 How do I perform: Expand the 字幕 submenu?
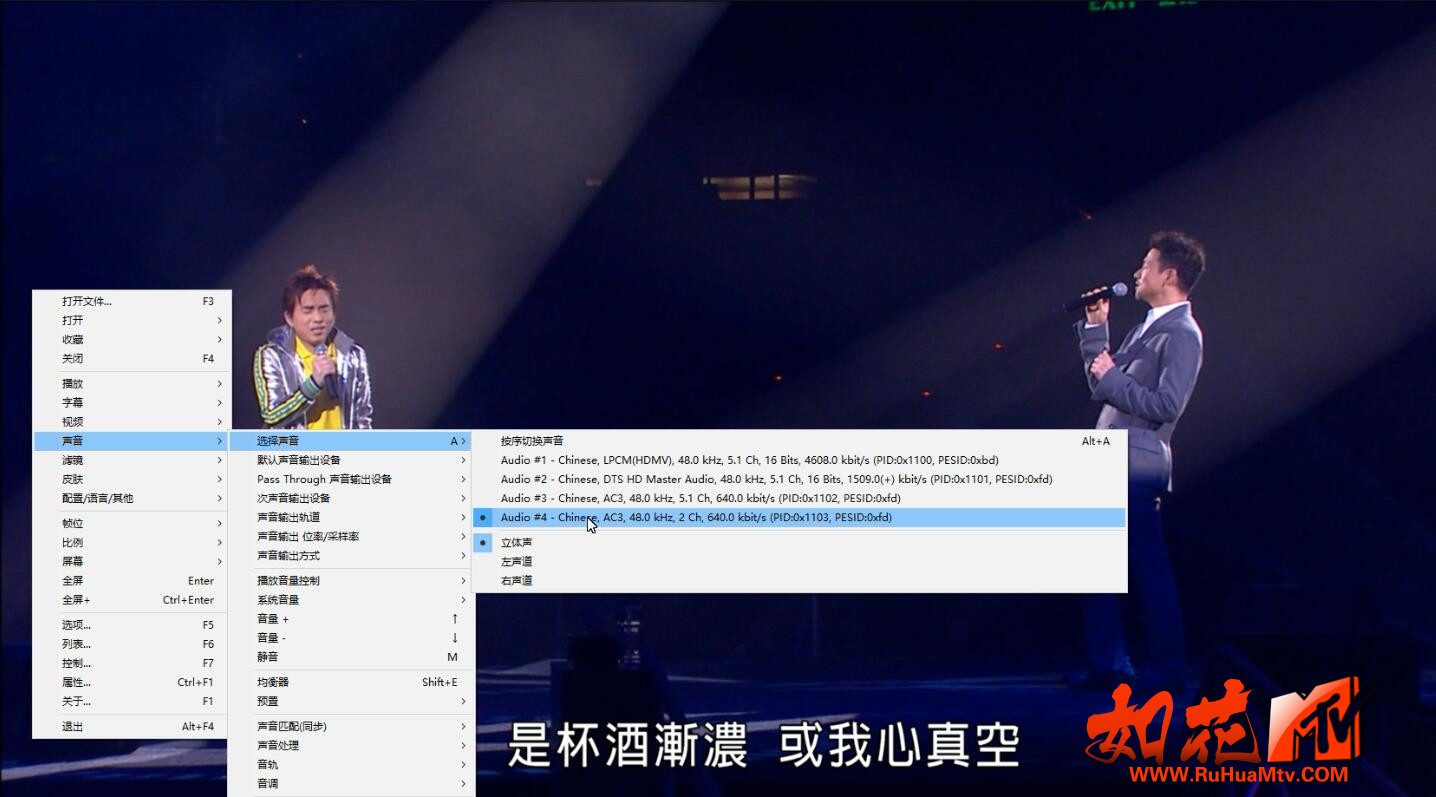[131, 402]
